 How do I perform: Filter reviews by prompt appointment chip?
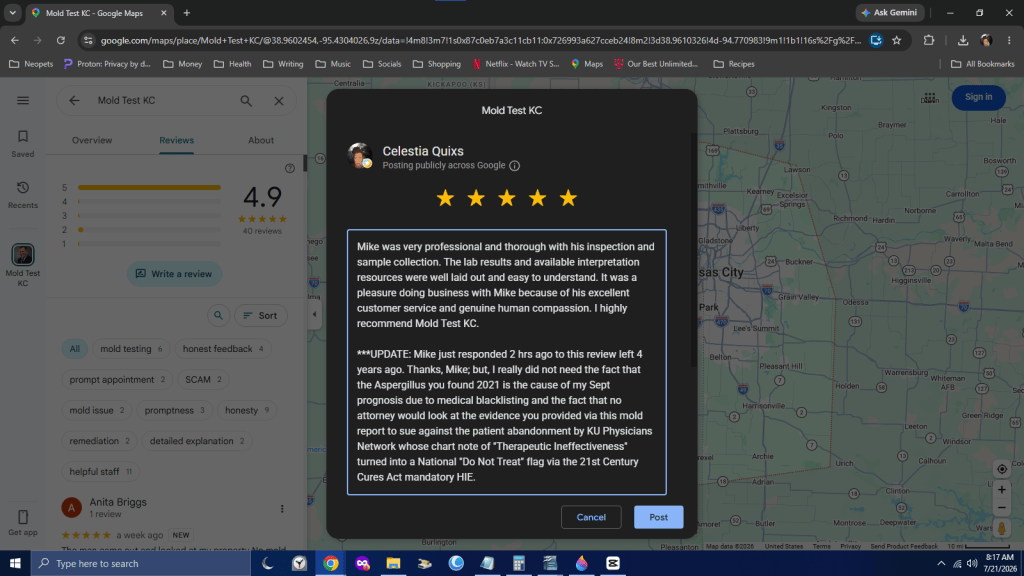coord(118,379)
